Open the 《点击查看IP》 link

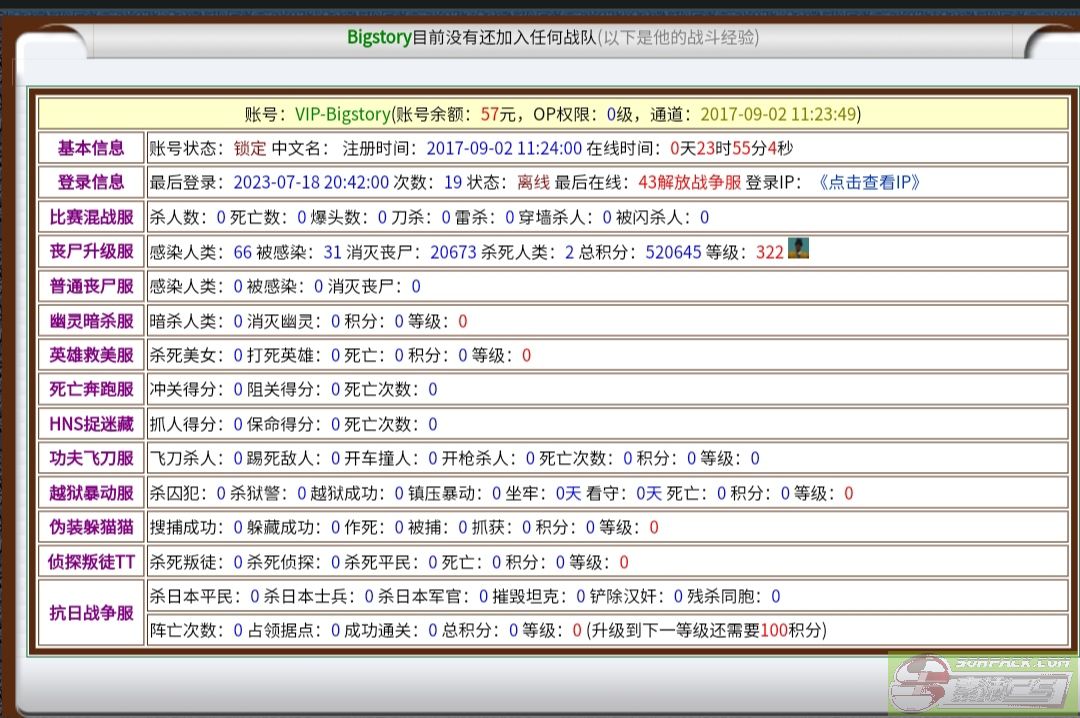coord(868,183)
